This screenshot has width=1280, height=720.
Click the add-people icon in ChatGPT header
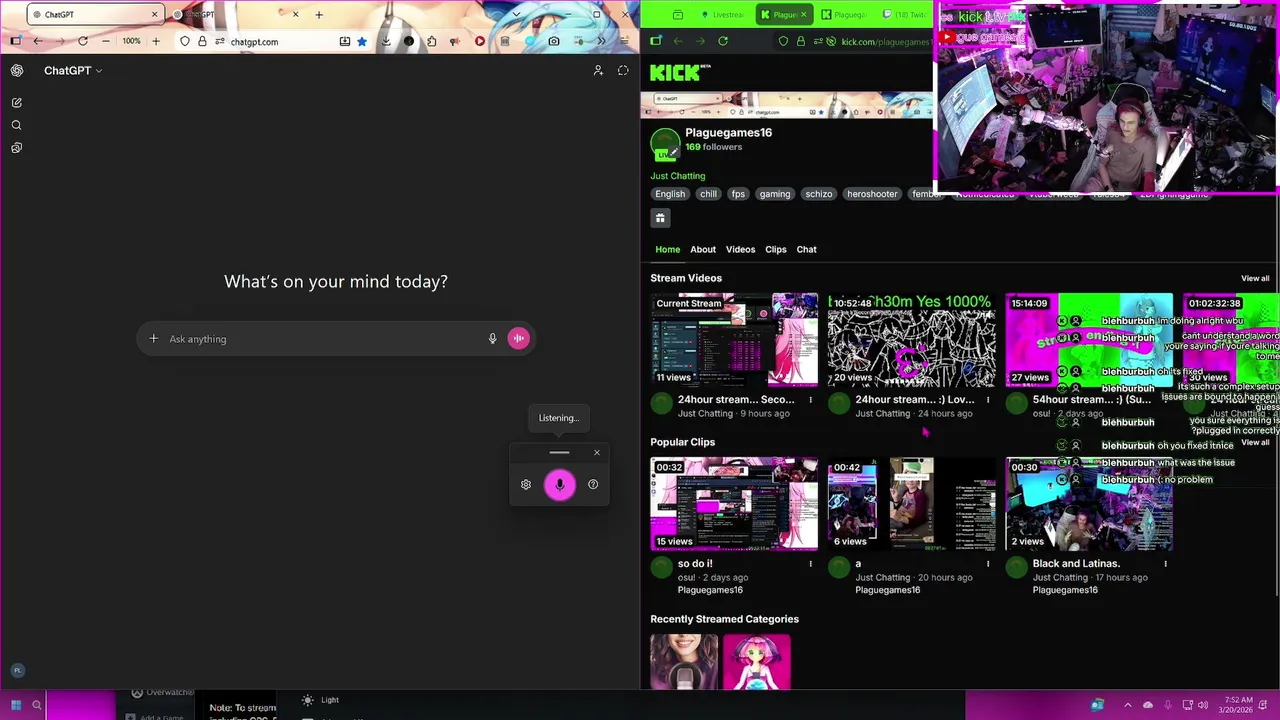click(598, 70)
